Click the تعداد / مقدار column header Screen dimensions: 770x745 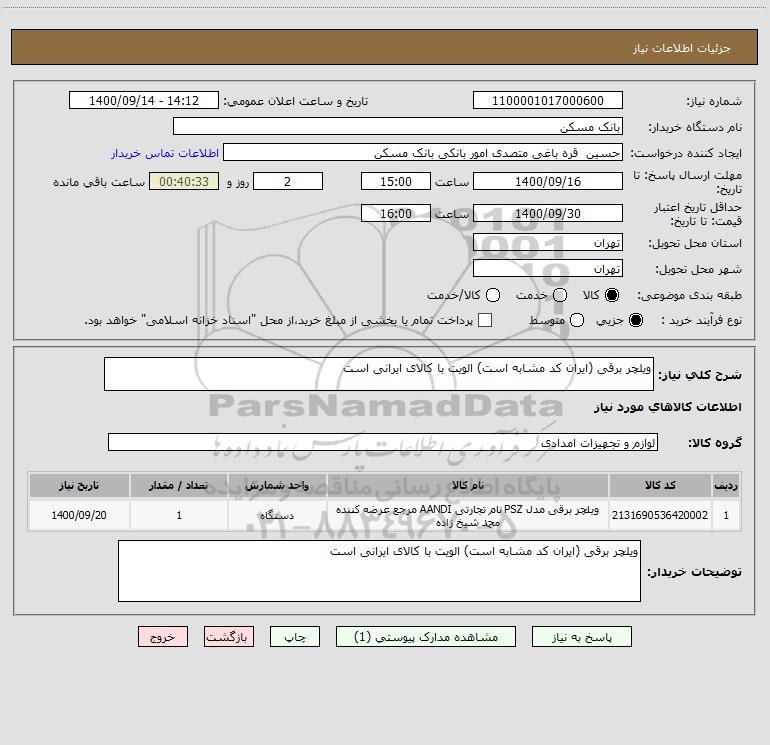tap(179, 485)
